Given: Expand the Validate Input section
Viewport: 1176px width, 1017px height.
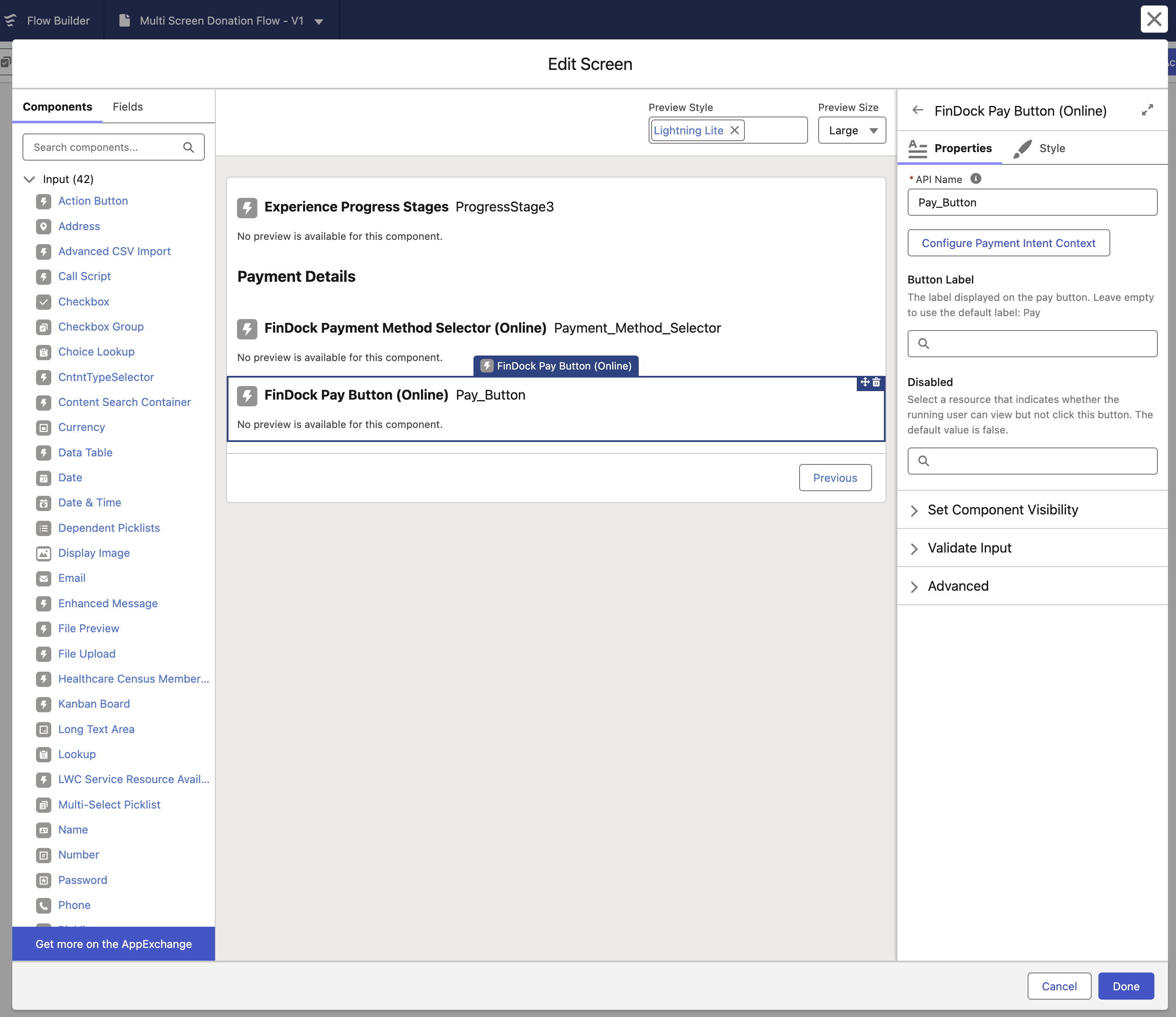Looking at the screenshot, I should point(1032,548).
